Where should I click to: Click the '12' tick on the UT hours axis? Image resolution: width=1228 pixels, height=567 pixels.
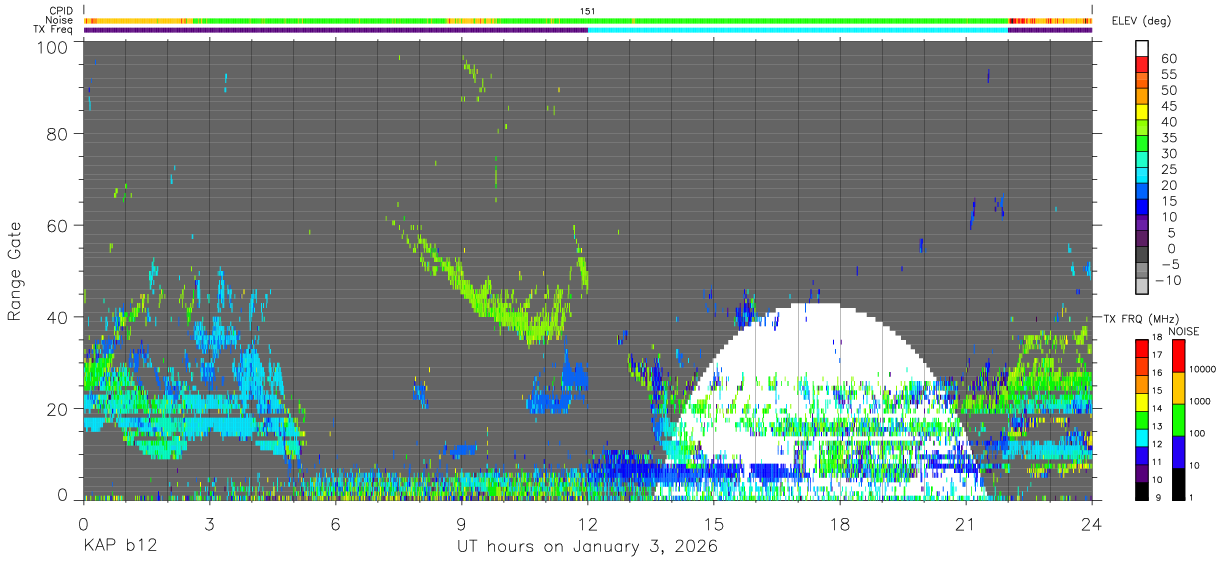click(587, 524)
